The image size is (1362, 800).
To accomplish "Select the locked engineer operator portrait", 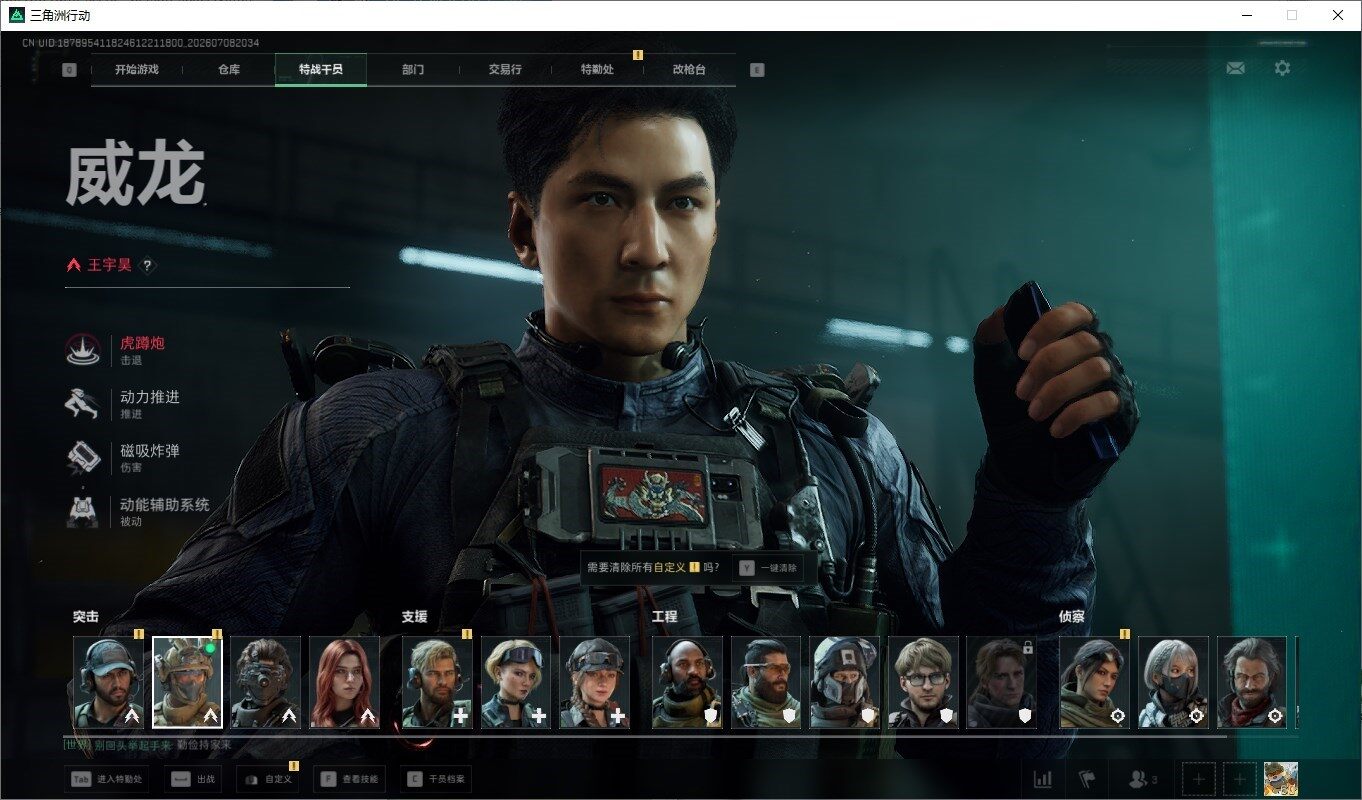I will [x=1001, y=682].
